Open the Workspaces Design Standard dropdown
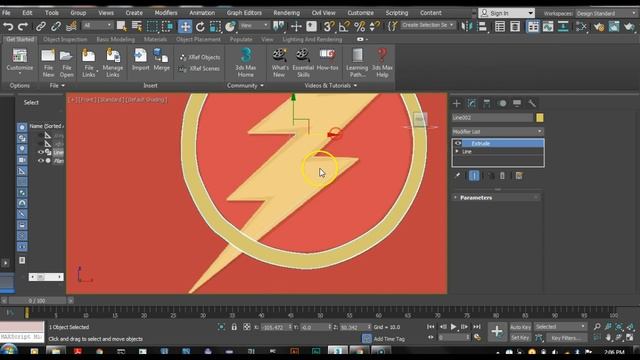The image size is (640, 360). click(606, 13)
